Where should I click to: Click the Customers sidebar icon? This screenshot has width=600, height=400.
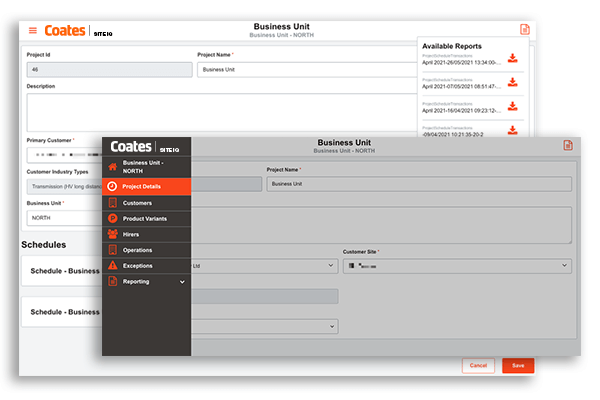(x=112, y=203)
